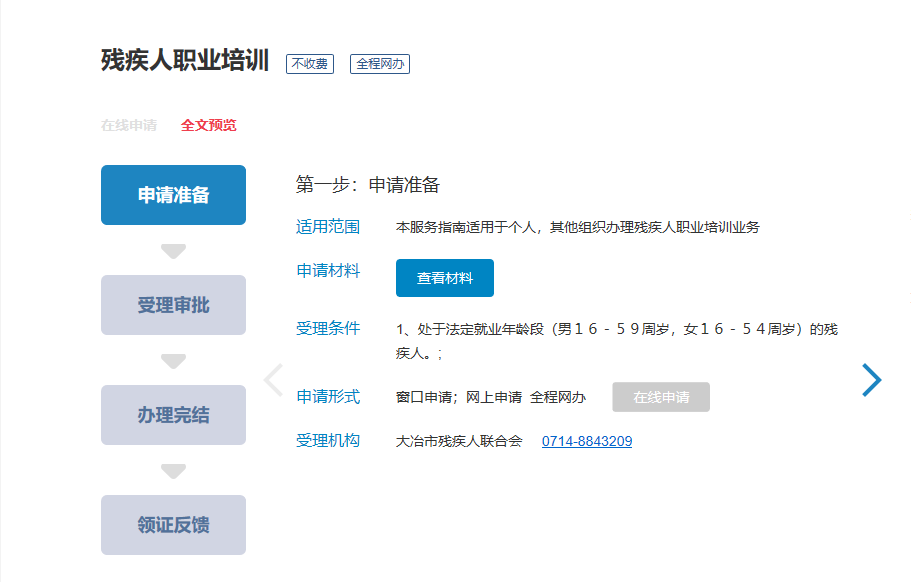This screenshot has width=911, height=582.
Task: Jump to the 领证反馈 step
Action: tap(173, 525)
